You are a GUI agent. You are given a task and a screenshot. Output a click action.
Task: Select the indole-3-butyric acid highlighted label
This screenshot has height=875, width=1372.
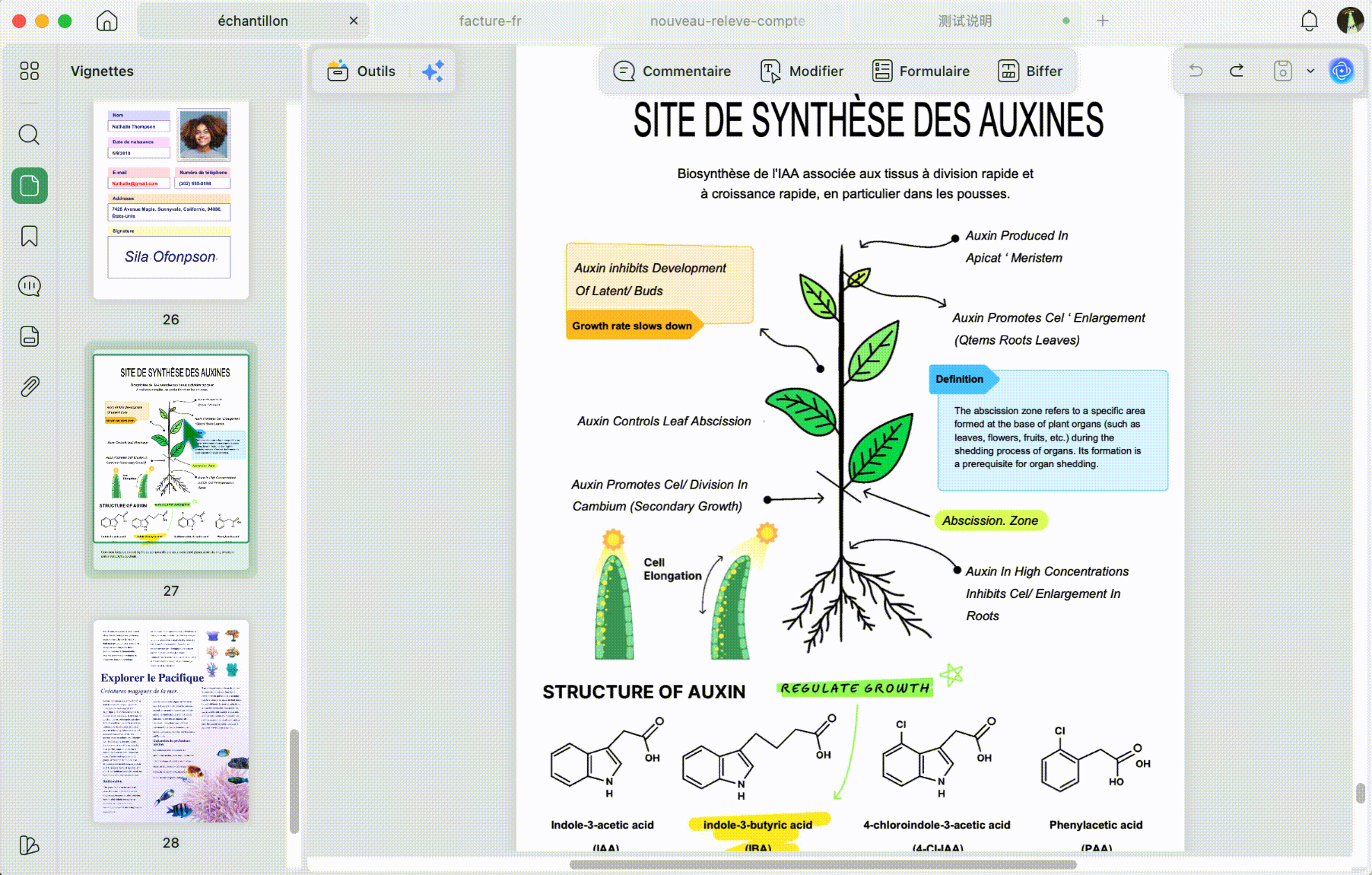tap(757, 825)
